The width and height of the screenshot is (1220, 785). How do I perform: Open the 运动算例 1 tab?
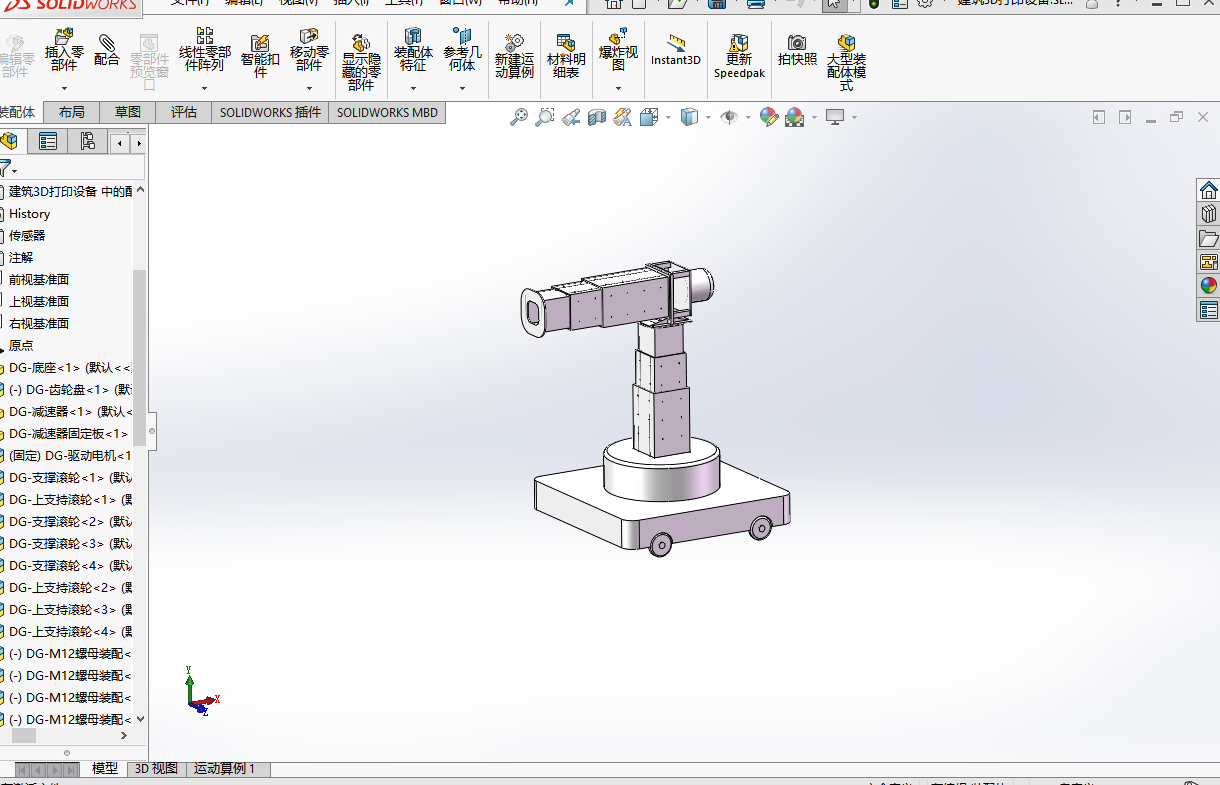[x=224, y=769]
